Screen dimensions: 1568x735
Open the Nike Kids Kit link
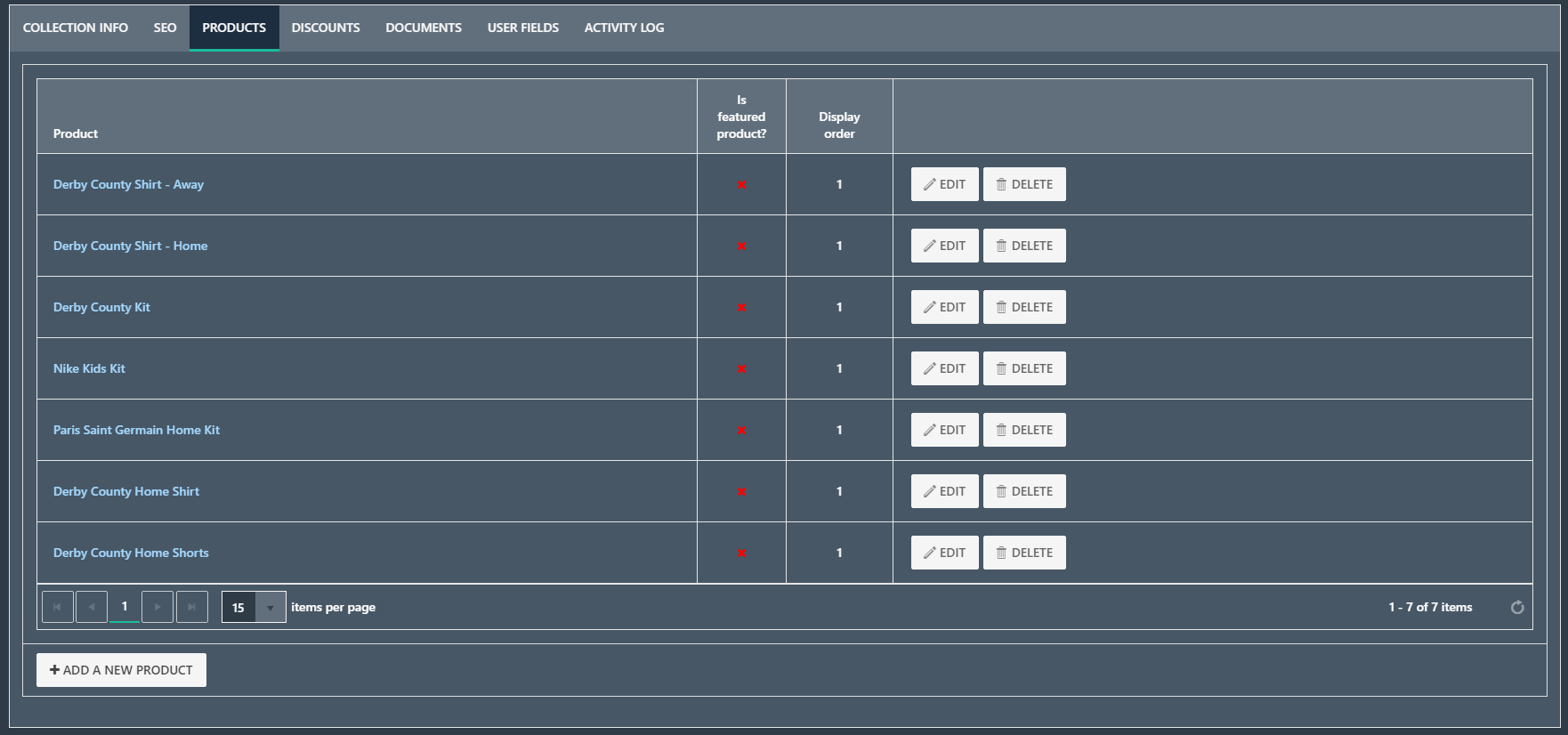[x=89, y=368]
